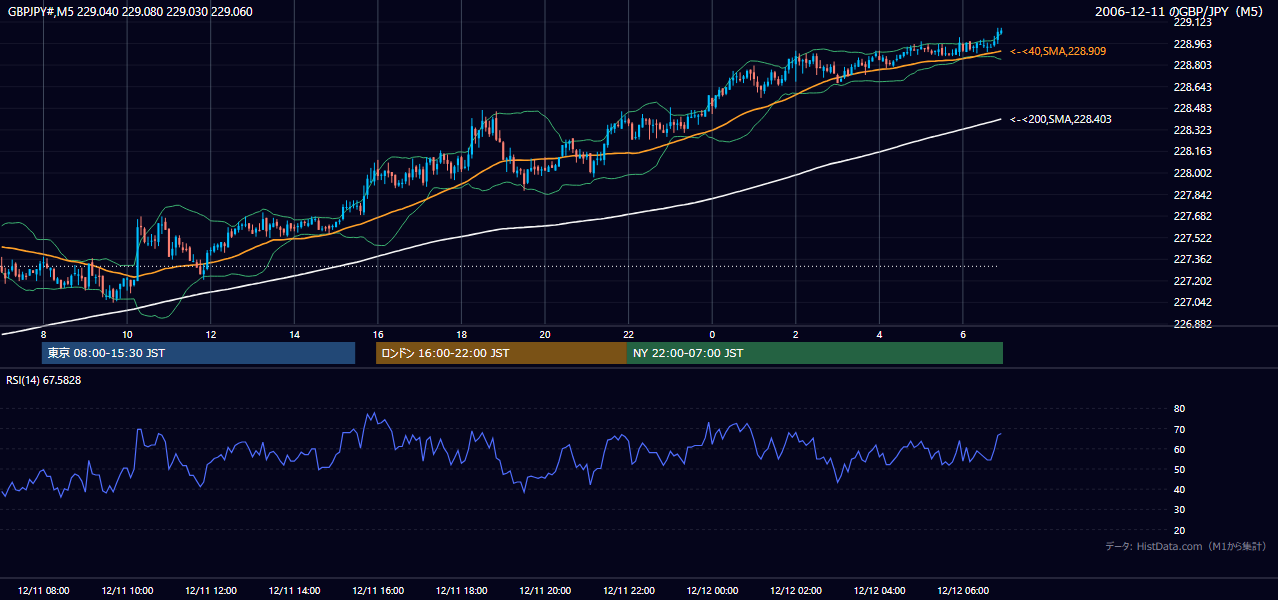The image size is (1278, 600).
Task: Click the RSI axis level 30
Action: pyautogui.click(x=1179, y=510)
